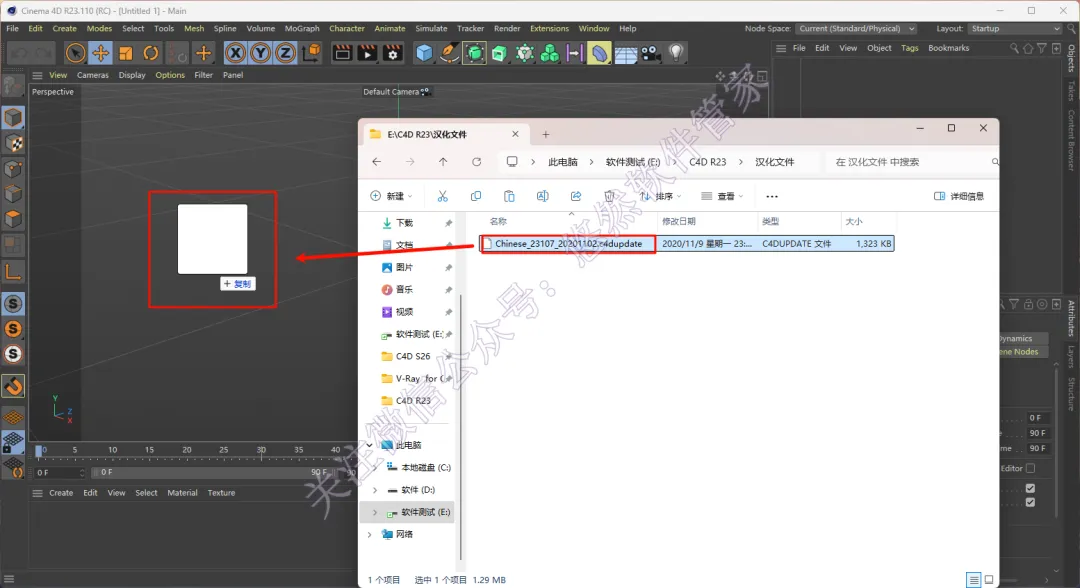This screenshot has width=1080, height=588.
Task: Collapse 此电脑 node in Explorer tree
Action: coord(369,445)
